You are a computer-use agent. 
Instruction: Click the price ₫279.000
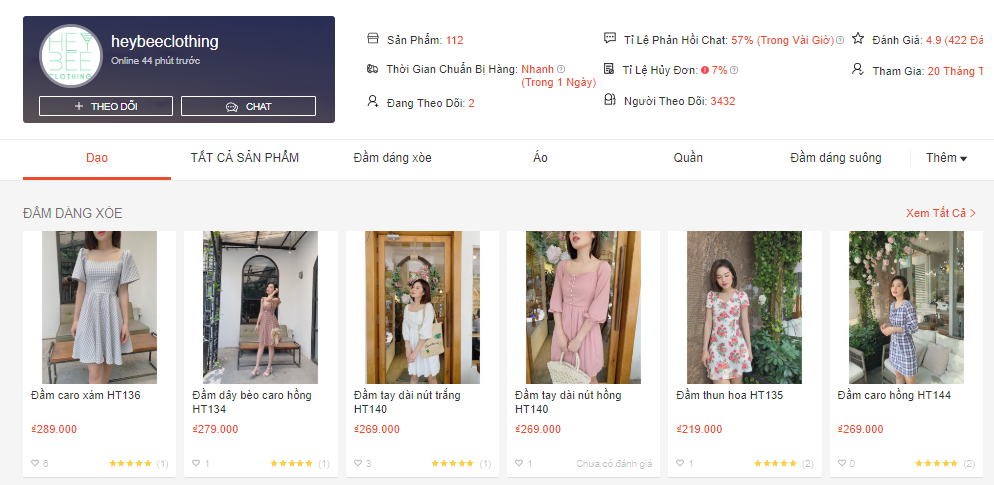[x=215, y=429]
